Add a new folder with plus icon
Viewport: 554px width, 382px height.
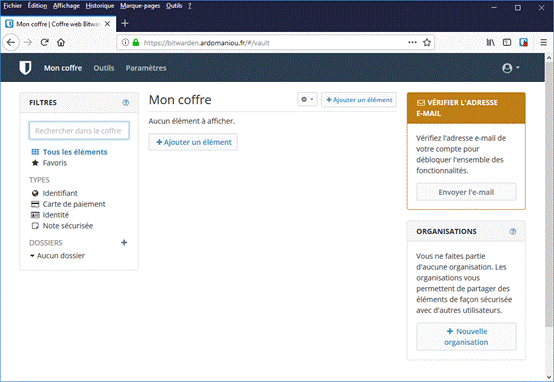(124, 243)
